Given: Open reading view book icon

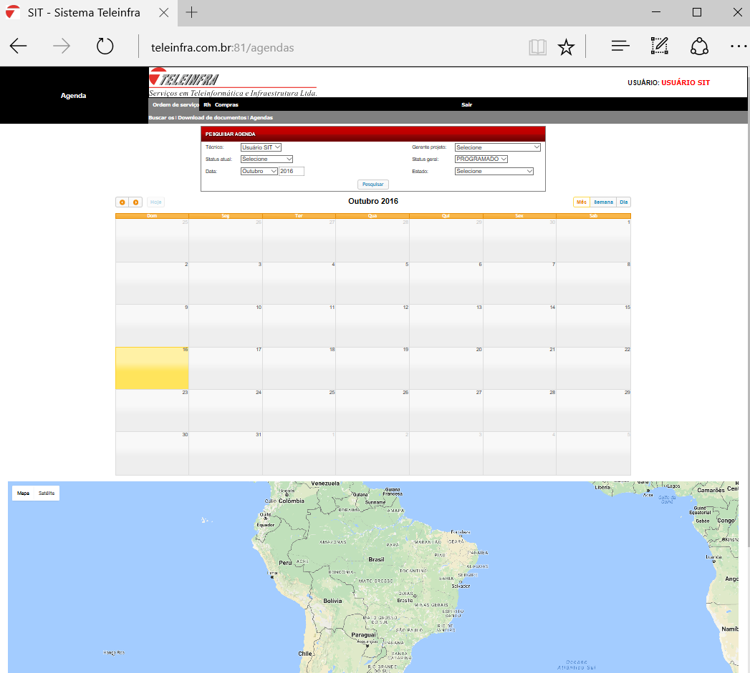Looking at the screenshot, I should 538,47.
